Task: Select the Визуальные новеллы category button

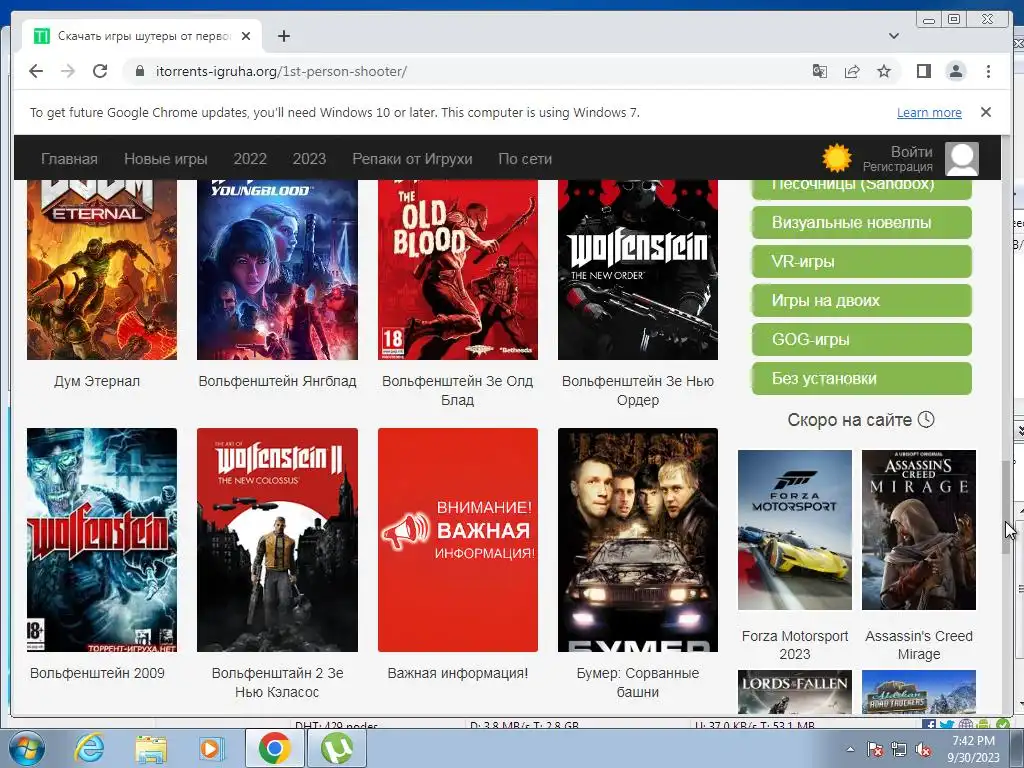Action: 861,222
